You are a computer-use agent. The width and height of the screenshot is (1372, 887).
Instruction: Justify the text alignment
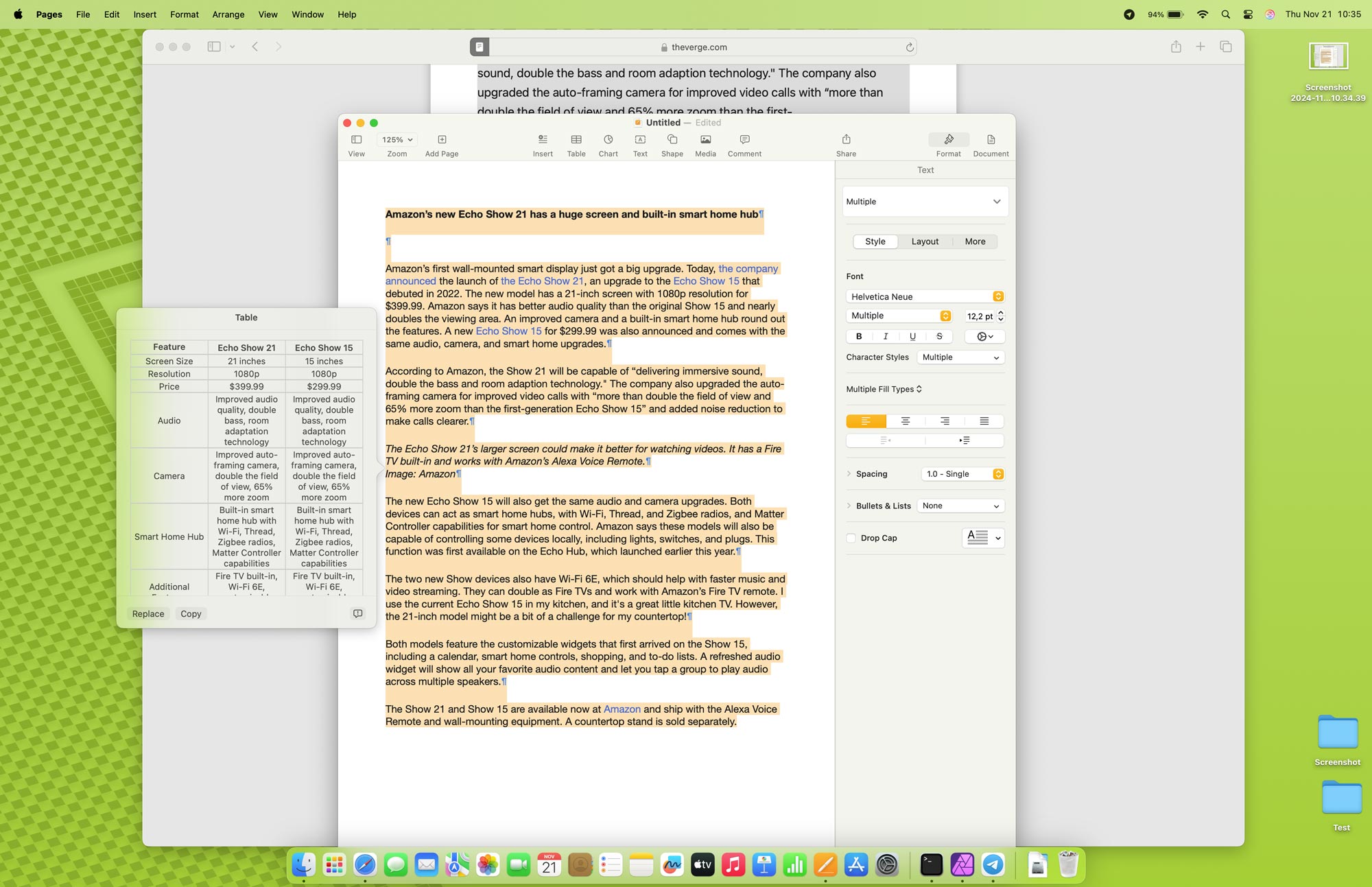click(x=984, y=421)
